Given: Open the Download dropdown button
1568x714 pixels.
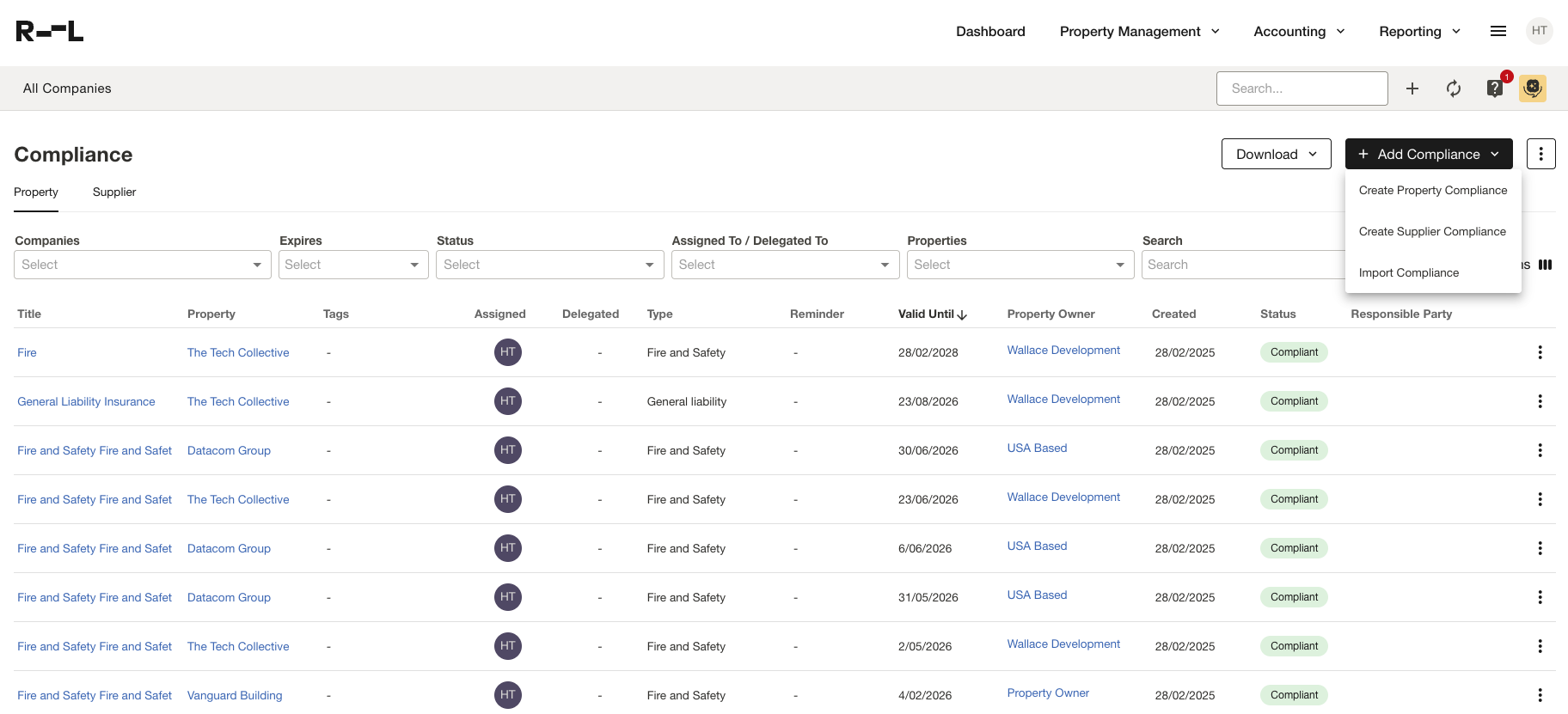Looking at the screenshot, I should pos(1276,154).
